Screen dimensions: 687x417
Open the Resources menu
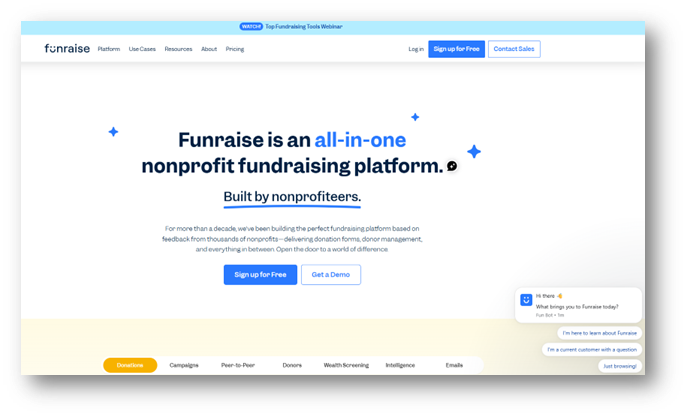178,49
